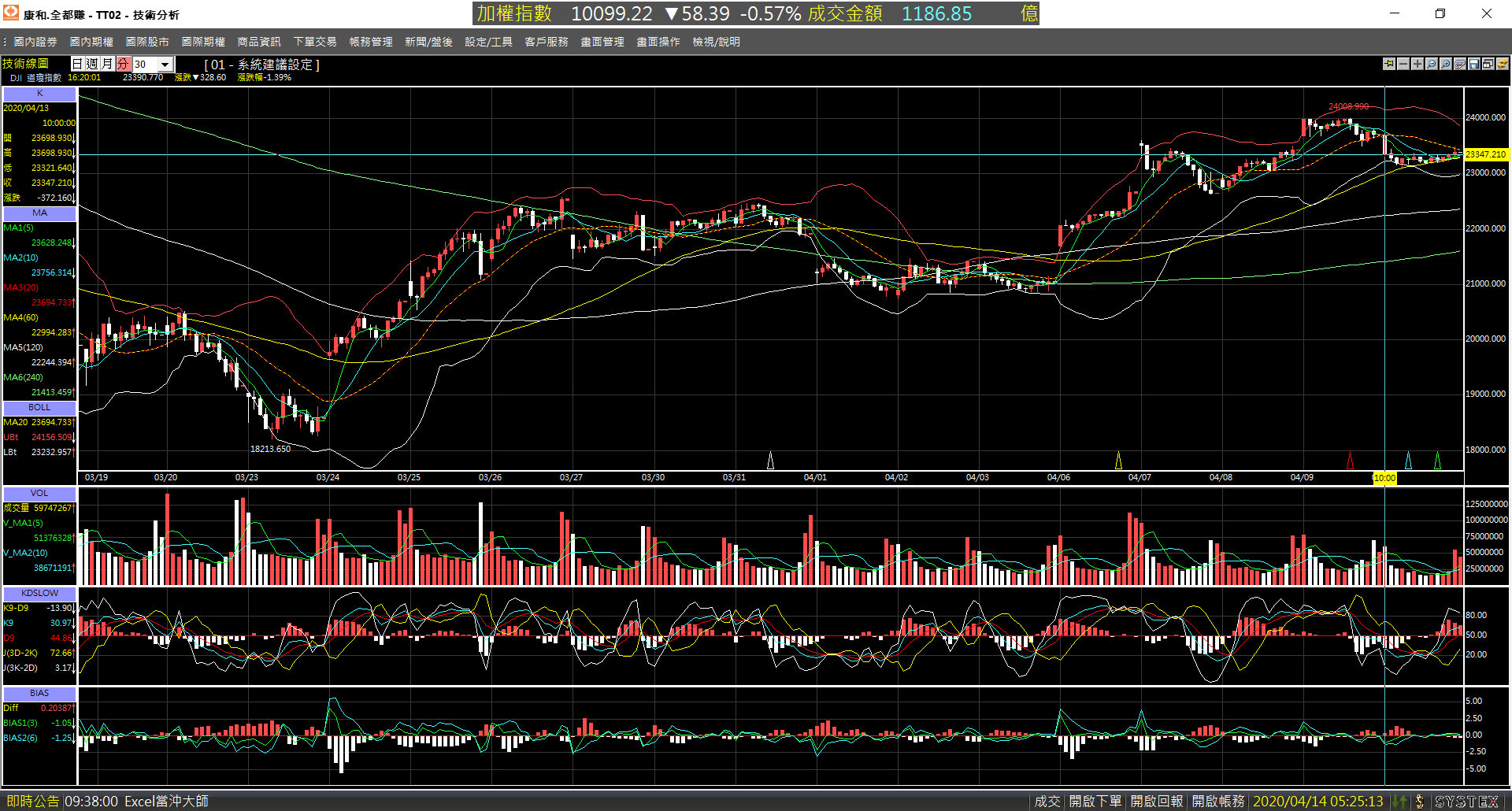Screen dimensions: 1512x811
Task: Click the MA1(5) legend label
Action: pyautogui.click(x=18, y=228)
